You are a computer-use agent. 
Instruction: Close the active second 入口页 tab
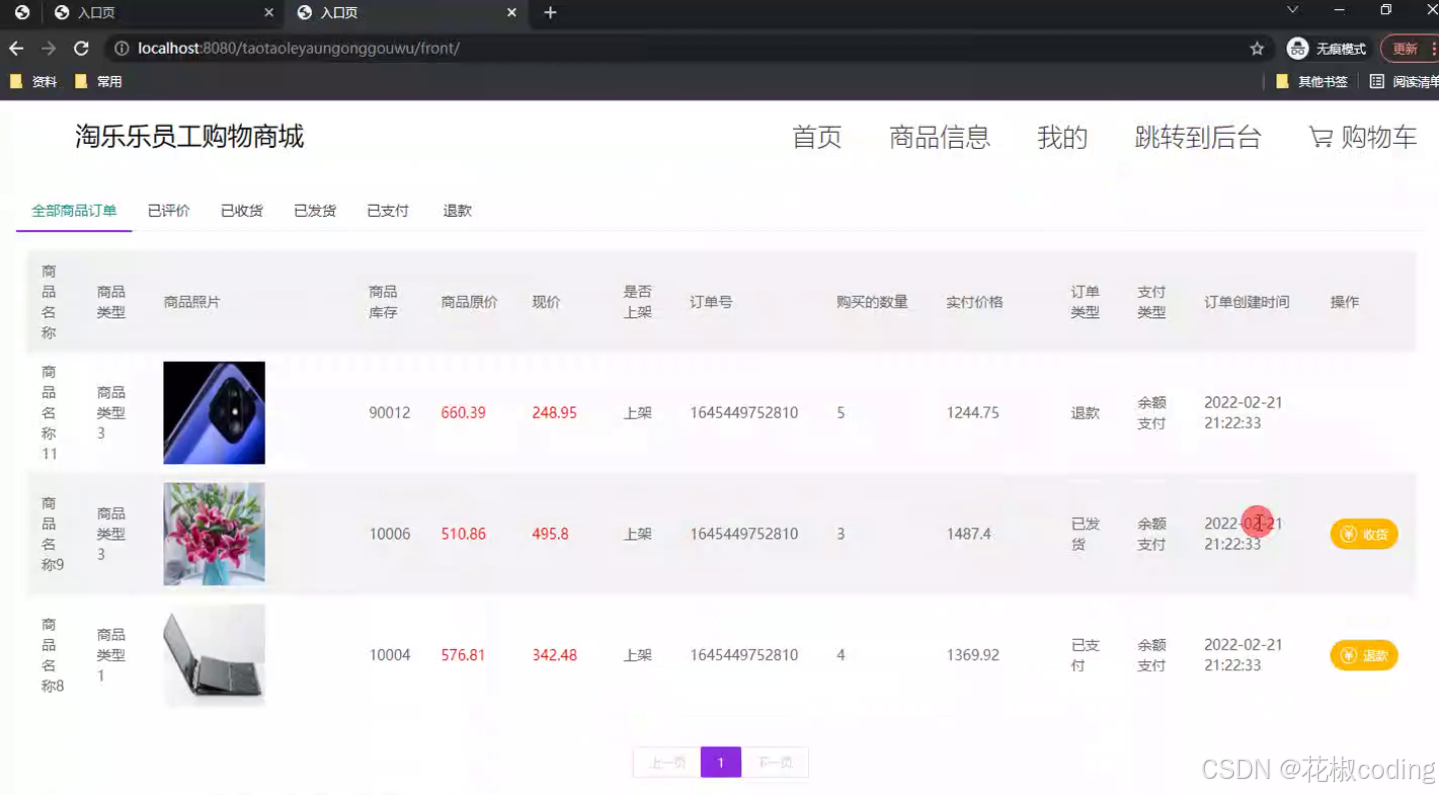[x=512, y=13]
